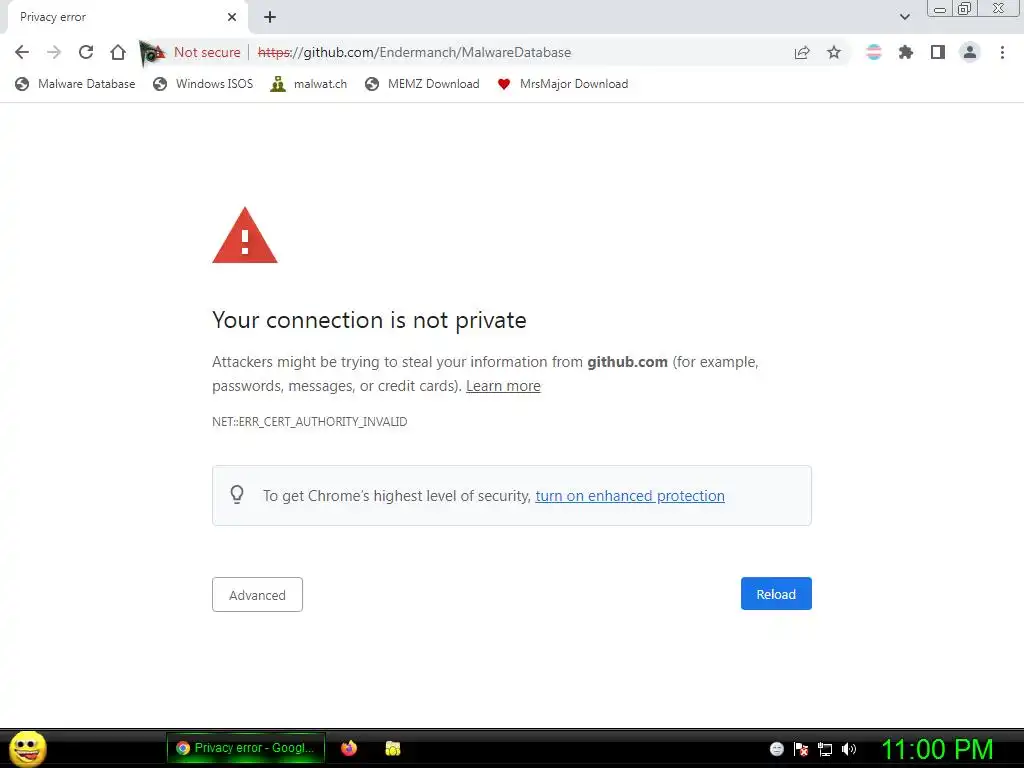Close the Privacy error tab
The image size is (1024, 768).
[232, 17]
